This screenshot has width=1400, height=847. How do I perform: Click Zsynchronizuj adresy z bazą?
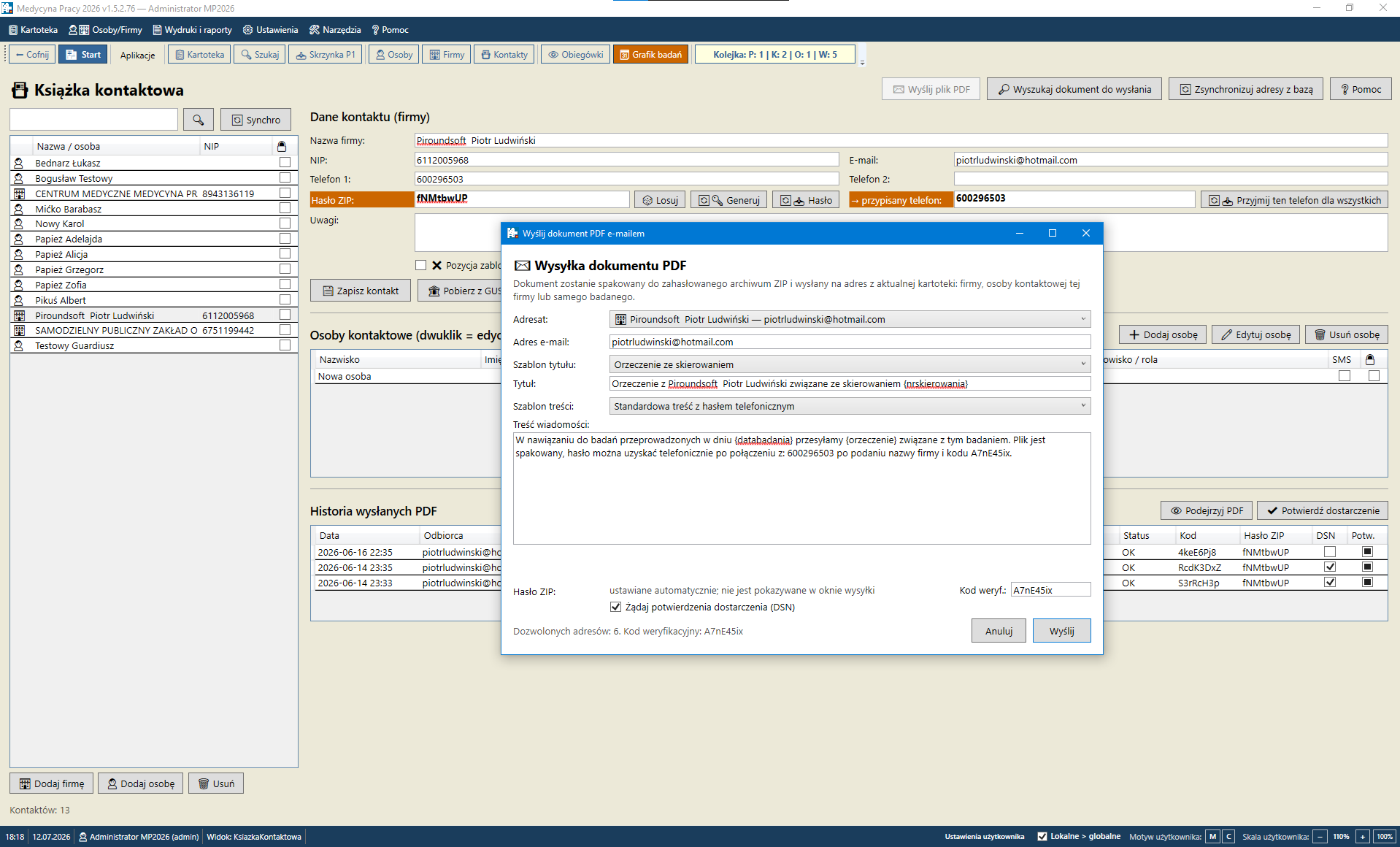click(1245, 89)
